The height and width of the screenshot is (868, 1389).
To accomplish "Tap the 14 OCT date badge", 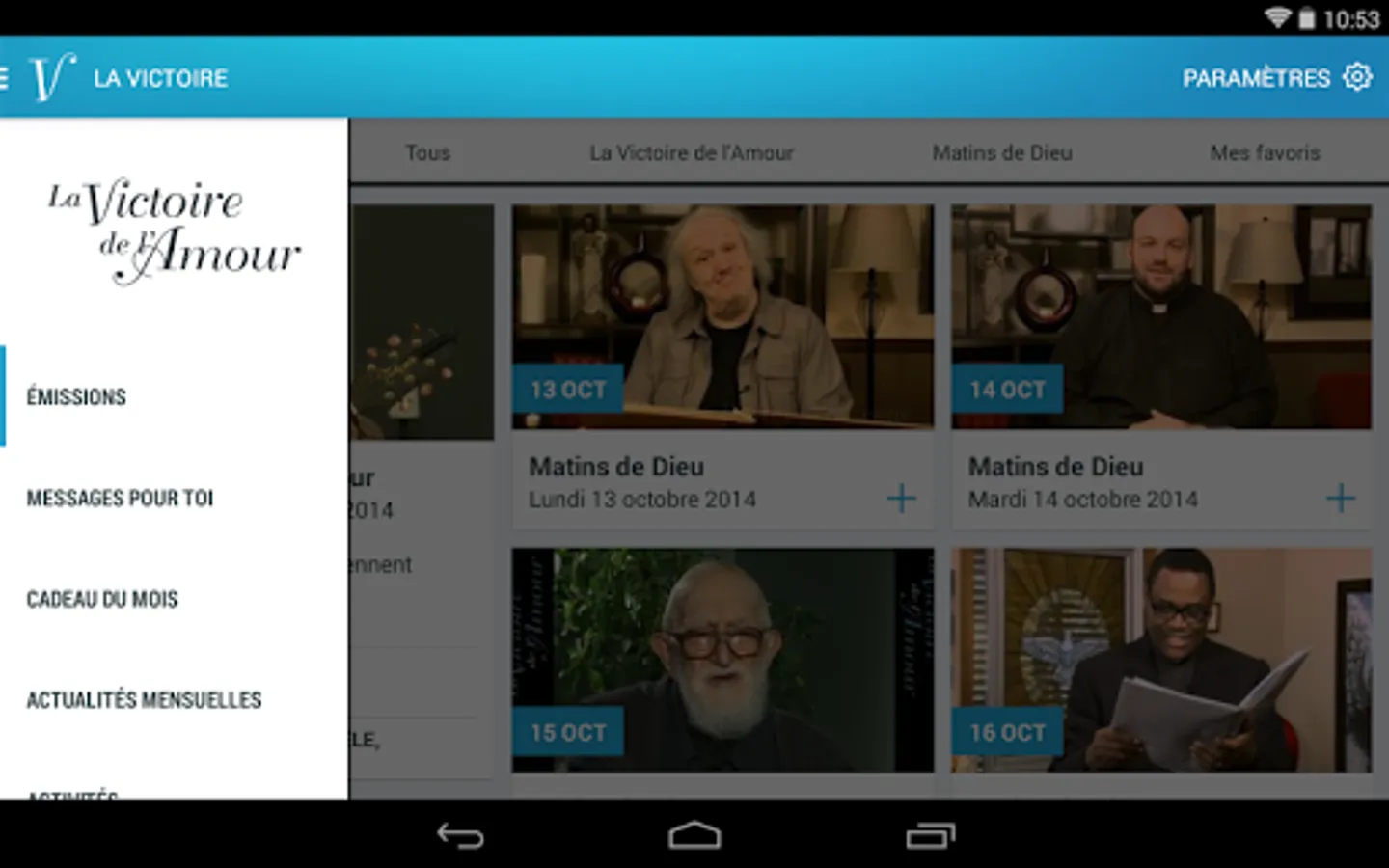I will (x=1007, y=389).
